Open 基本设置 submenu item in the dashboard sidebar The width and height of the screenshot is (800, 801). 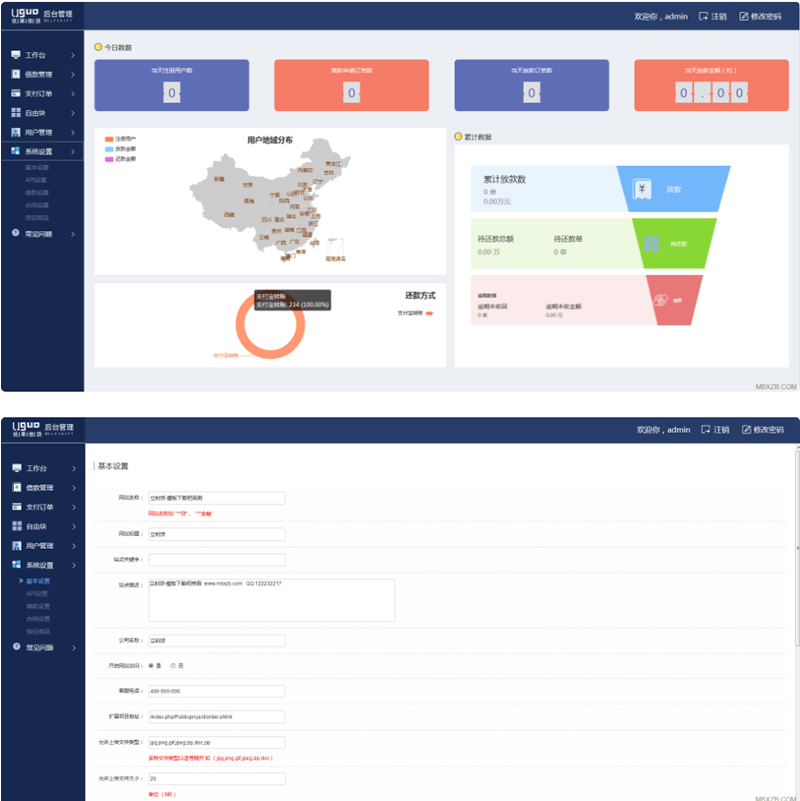click(x=37, y=167)
